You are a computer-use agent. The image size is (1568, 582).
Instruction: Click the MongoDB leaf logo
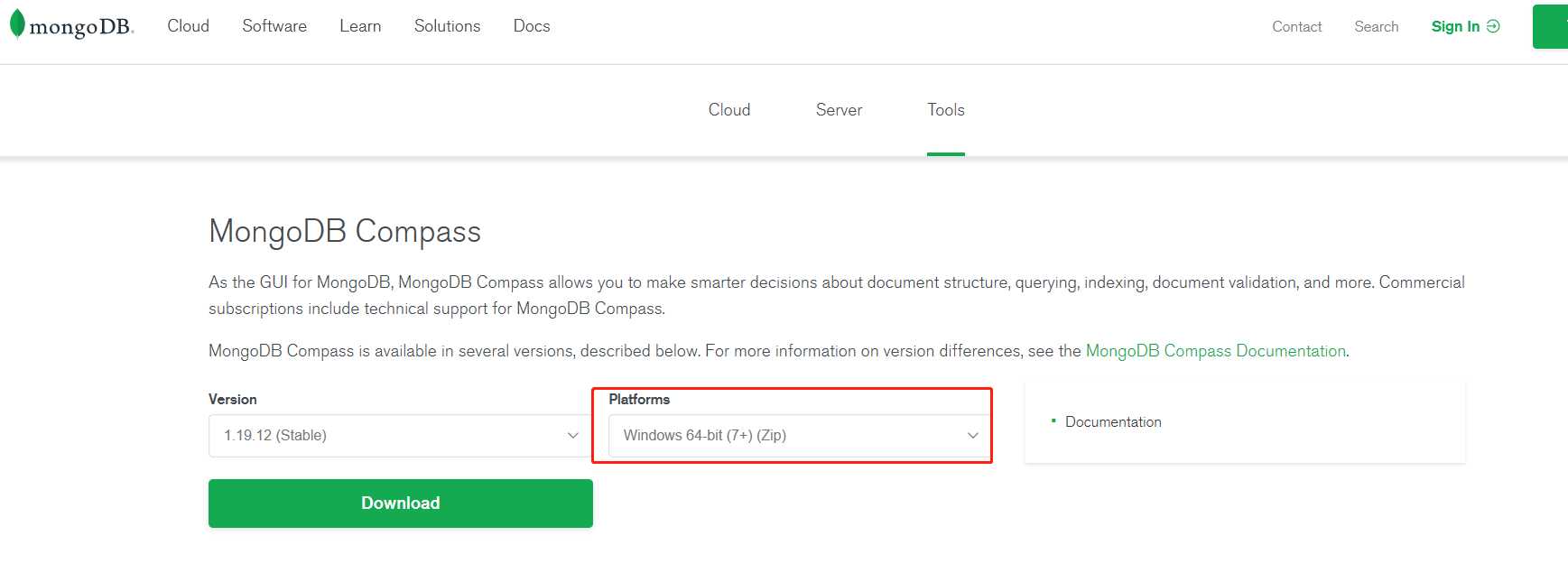pos(71,25)
